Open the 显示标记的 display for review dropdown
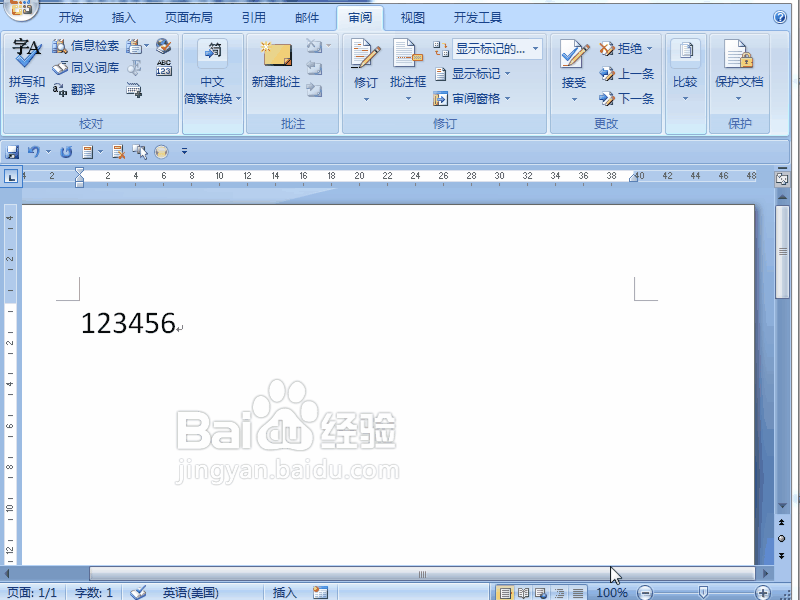This screenshot has height=600, width=800. (497, 47)
